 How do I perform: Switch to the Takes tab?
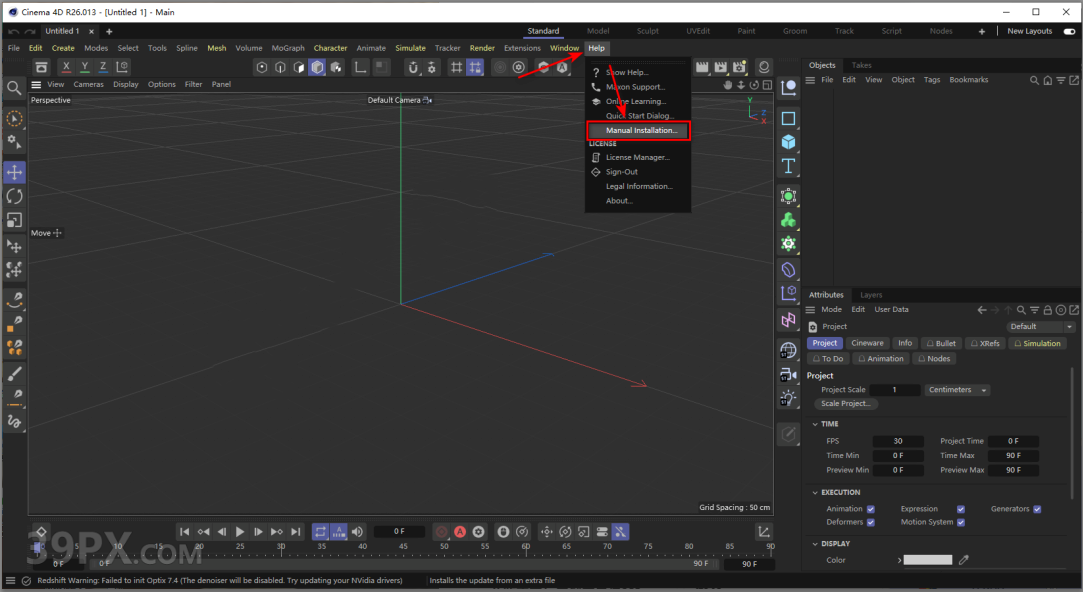pyautogui.click(x=861, y=65)
